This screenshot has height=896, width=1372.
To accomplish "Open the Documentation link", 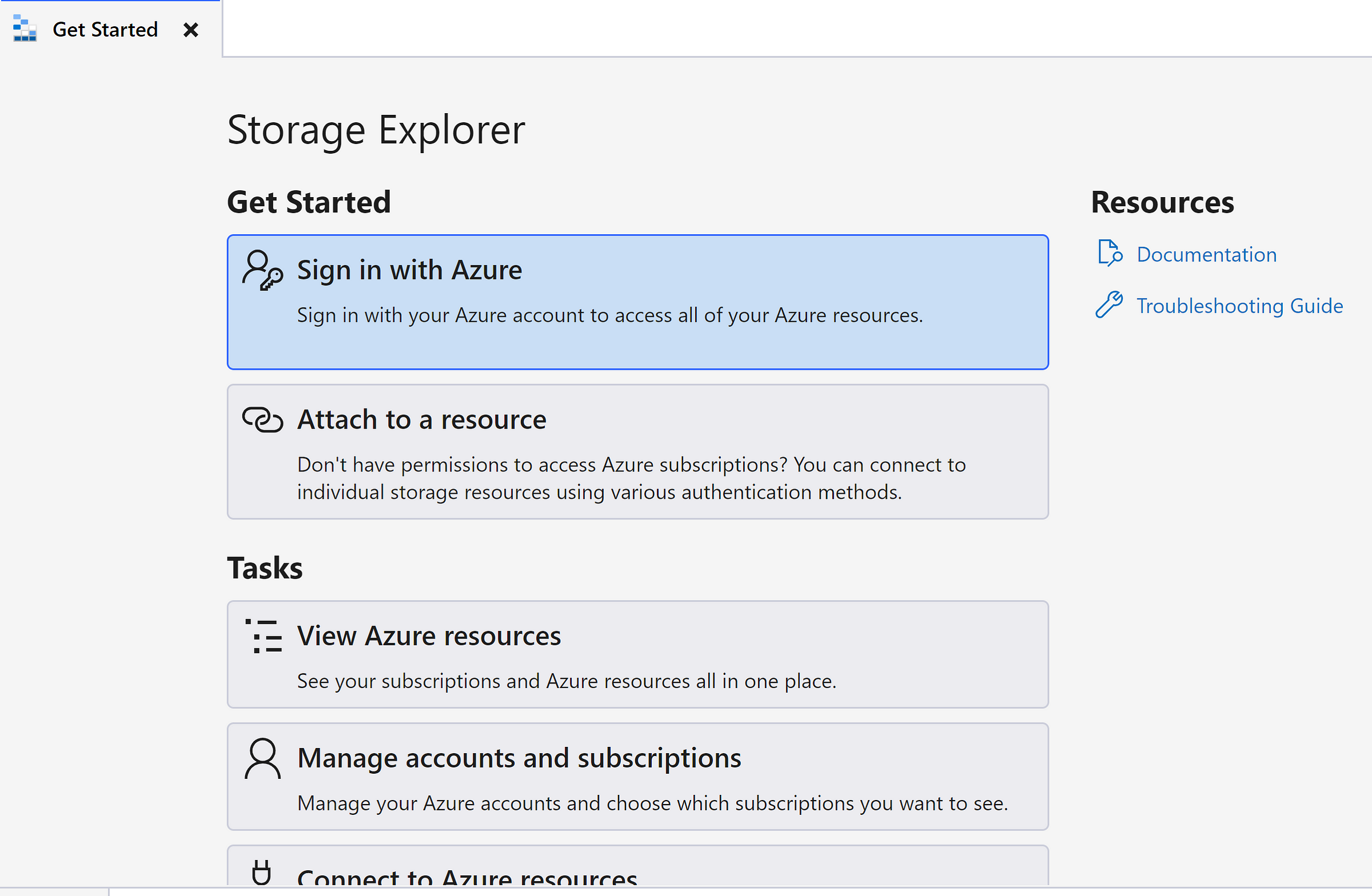I will pyautogui.click(x=1207, y=254).
